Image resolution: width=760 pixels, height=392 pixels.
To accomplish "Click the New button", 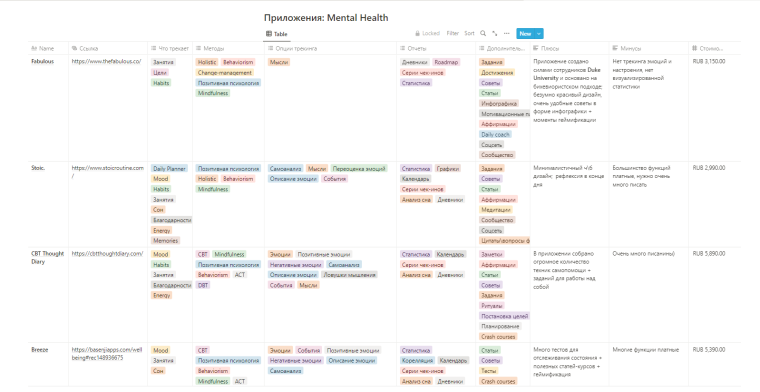I will (x=525, y=33).
